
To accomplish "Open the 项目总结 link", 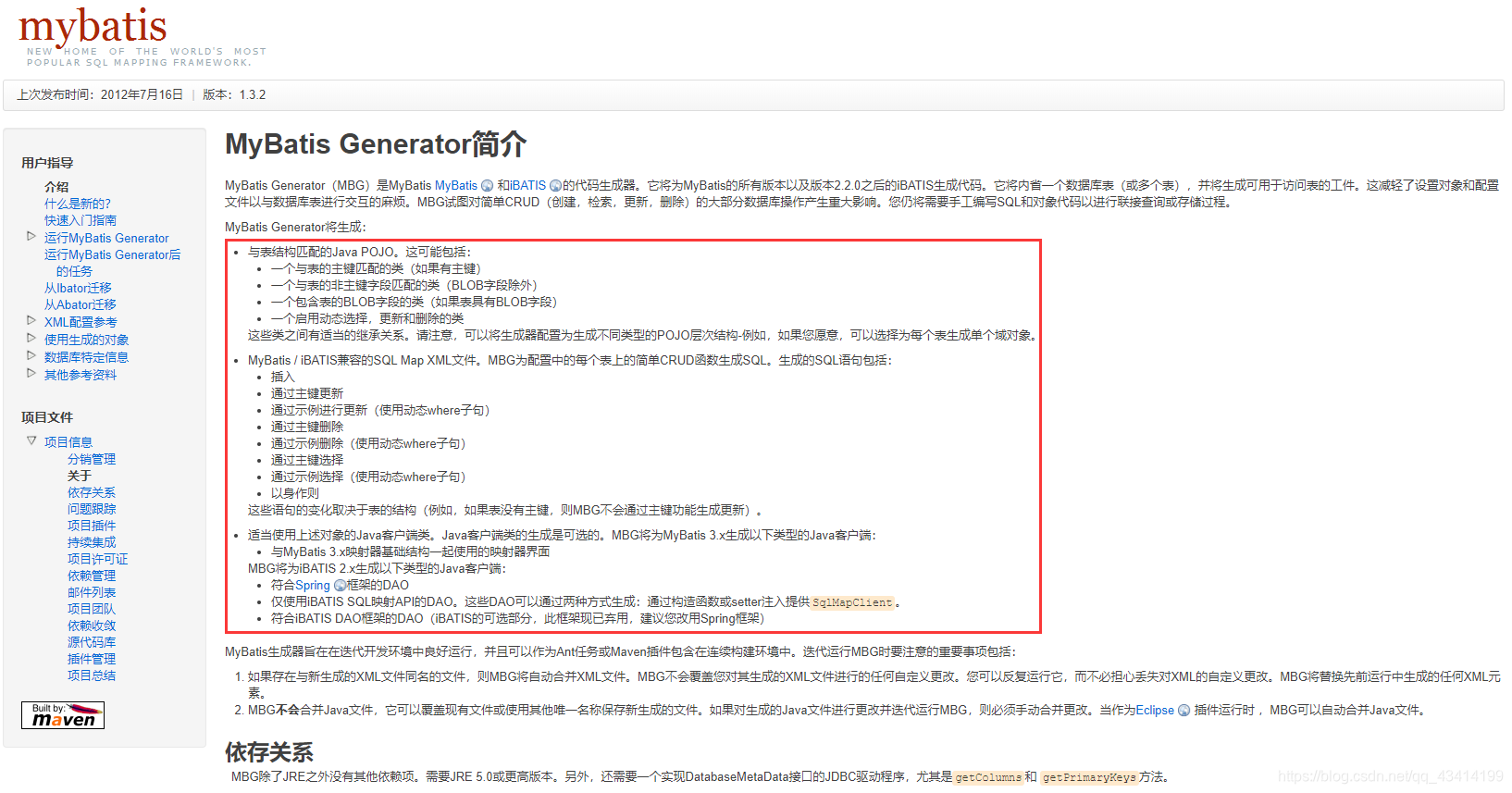I will point(92,675).
